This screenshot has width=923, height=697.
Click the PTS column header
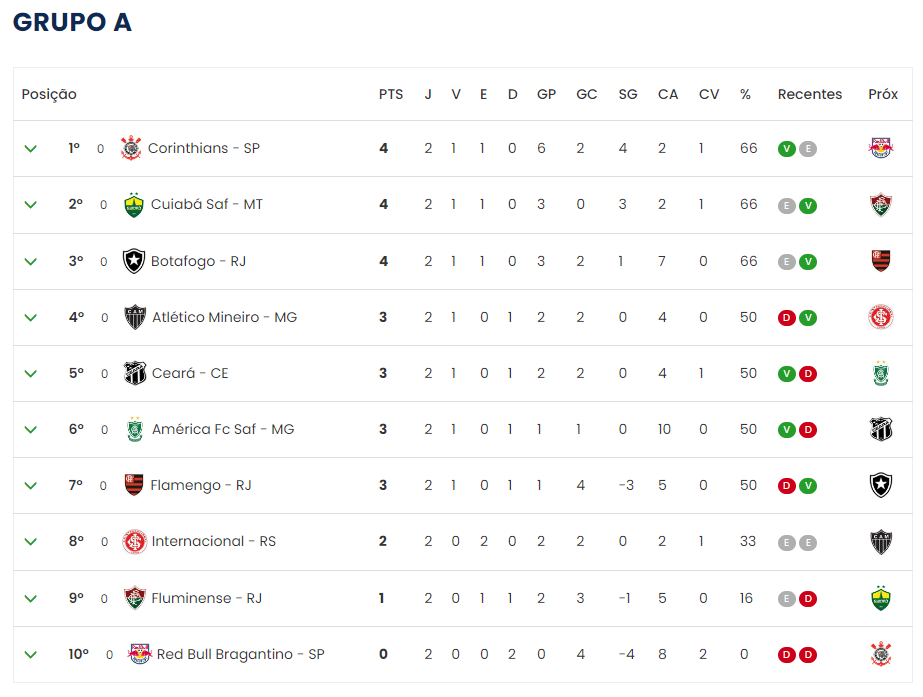[391, 94]
